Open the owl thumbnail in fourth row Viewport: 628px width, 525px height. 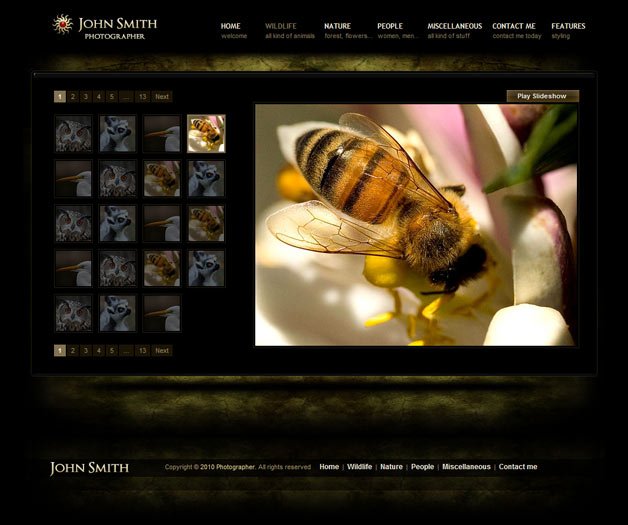(117, 268)
